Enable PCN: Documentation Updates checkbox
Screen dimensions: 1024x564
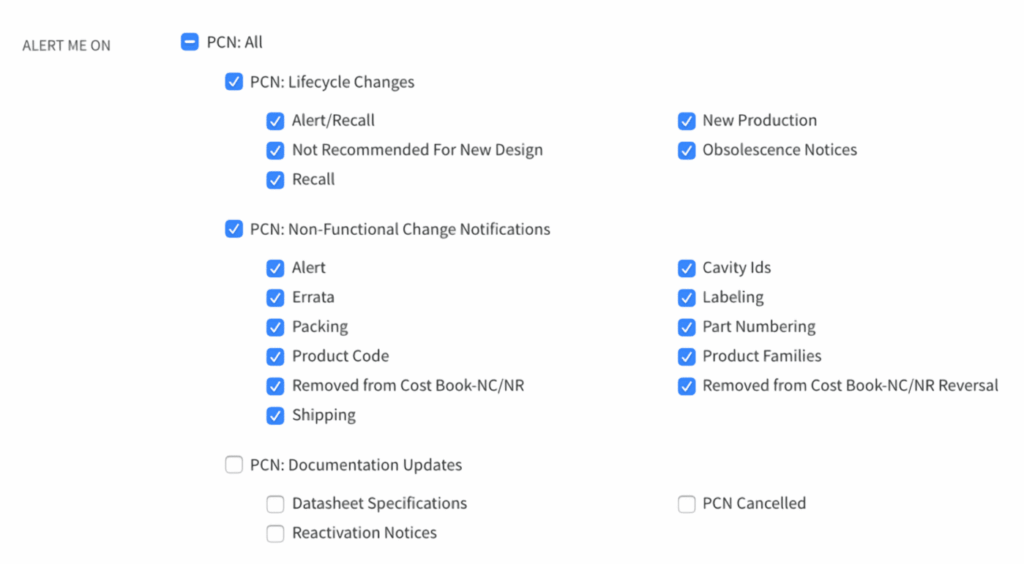(234, 465)
